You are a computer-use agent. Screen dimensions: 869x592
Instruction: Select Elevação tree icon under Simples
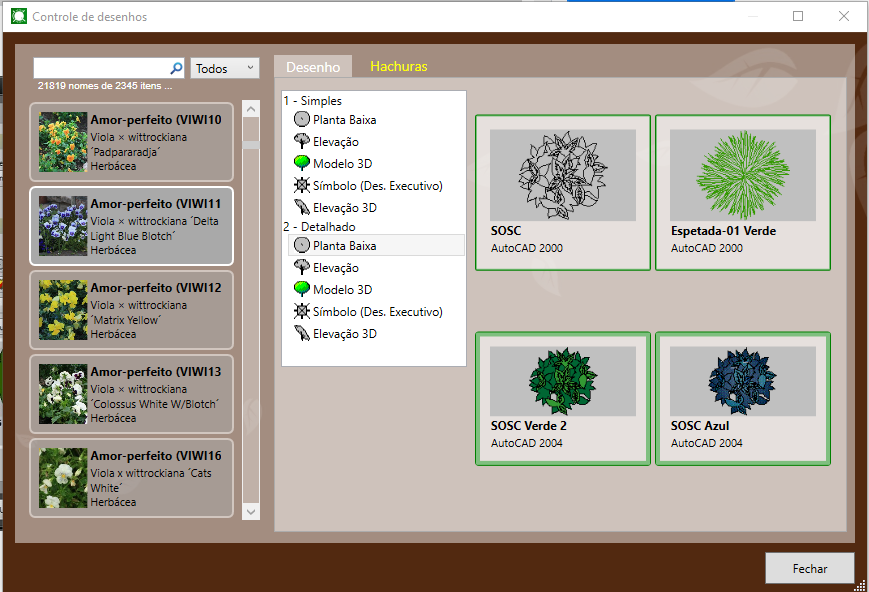coord(302,142)
